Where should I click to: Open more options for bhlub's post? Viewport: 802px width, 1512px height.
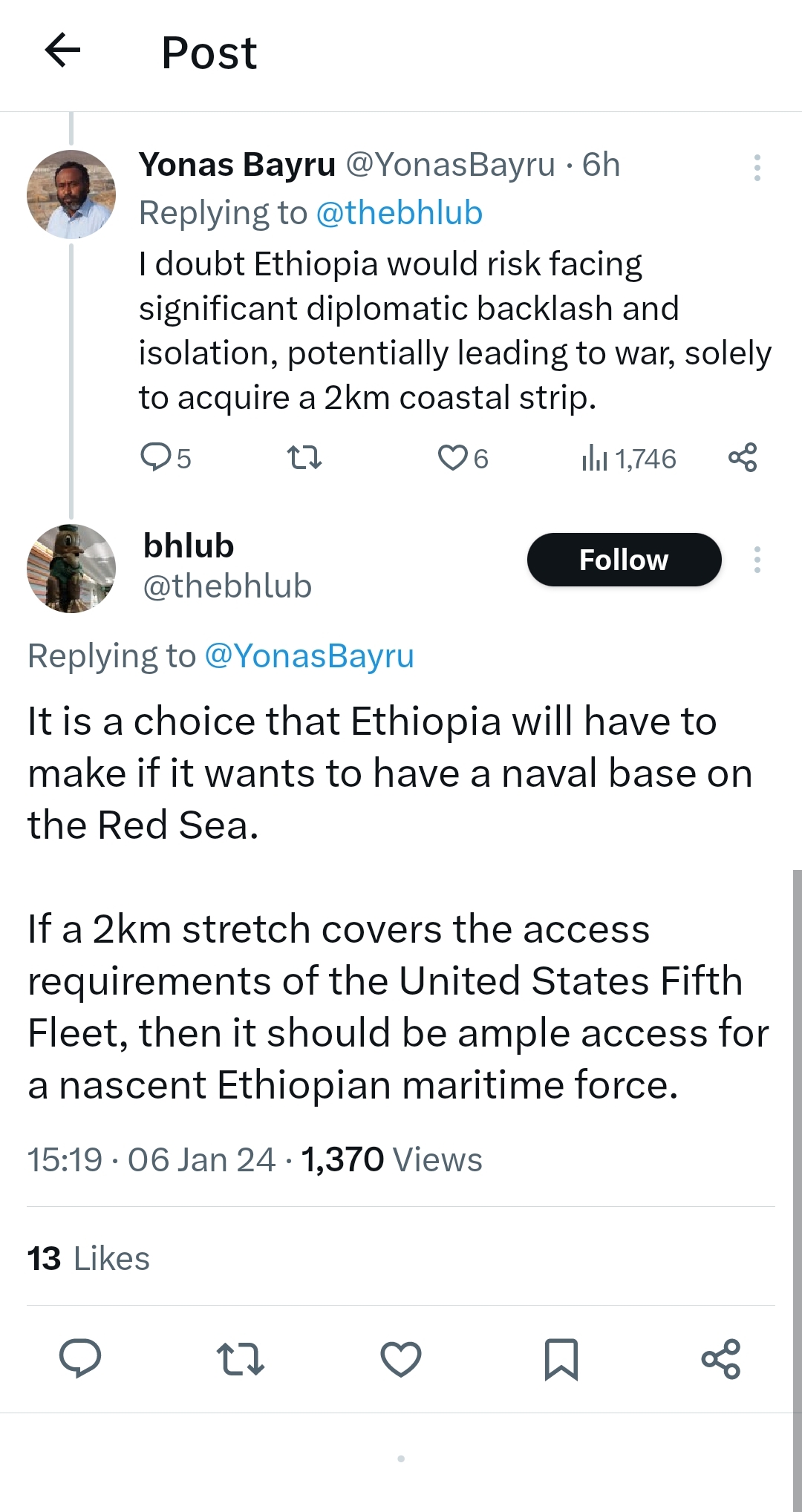757,560
